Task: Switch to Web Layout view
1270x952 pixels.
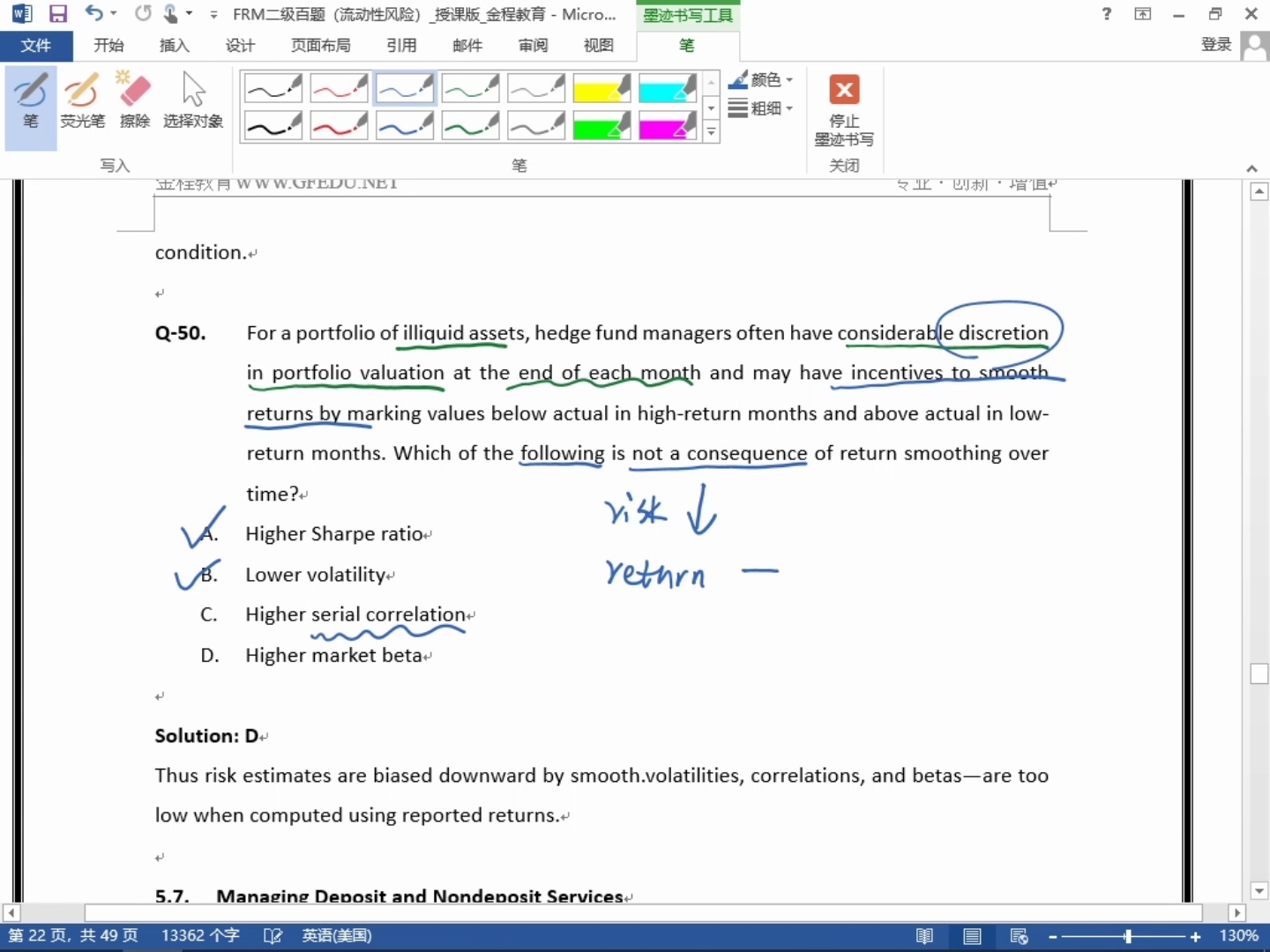Action: tap(1019, 936)
